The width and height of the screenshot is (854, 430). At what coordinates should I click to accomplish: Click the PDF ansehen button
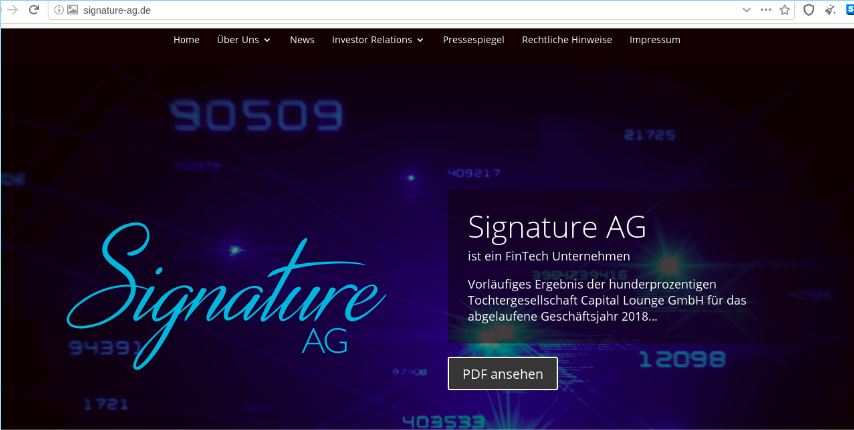point(503,374)
